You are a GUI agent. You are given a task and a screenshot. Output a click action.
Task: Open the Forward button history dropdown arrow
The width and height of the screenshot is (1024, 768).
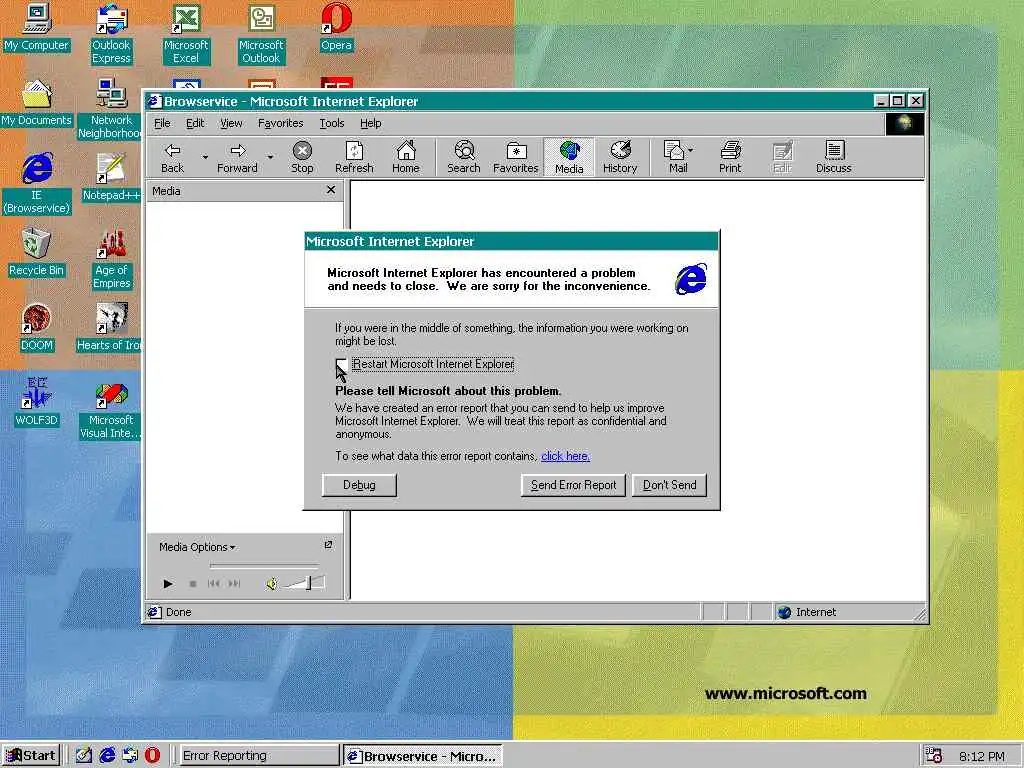tap(270, 157)
